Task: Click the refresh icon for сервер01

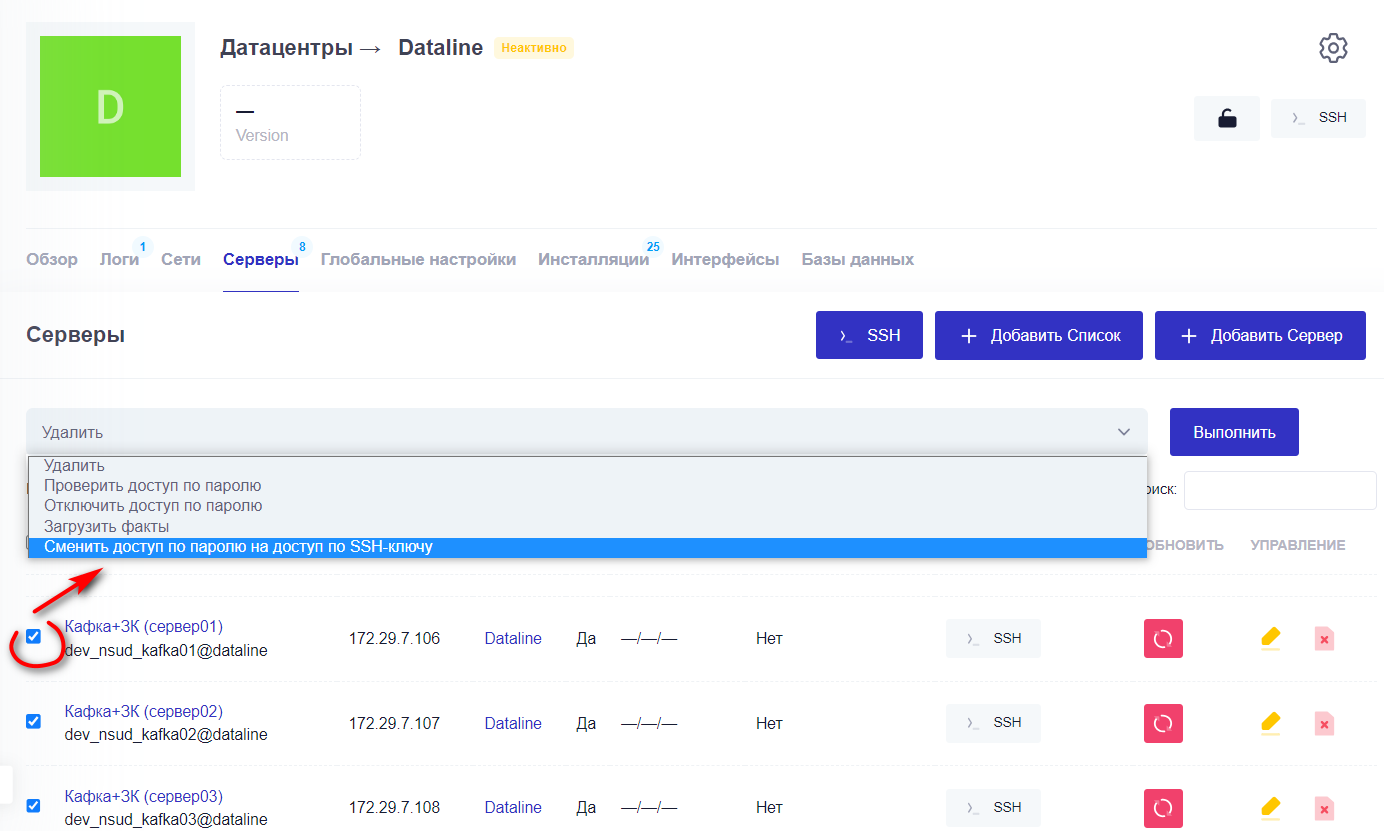Action: (x=1163, y=638)
